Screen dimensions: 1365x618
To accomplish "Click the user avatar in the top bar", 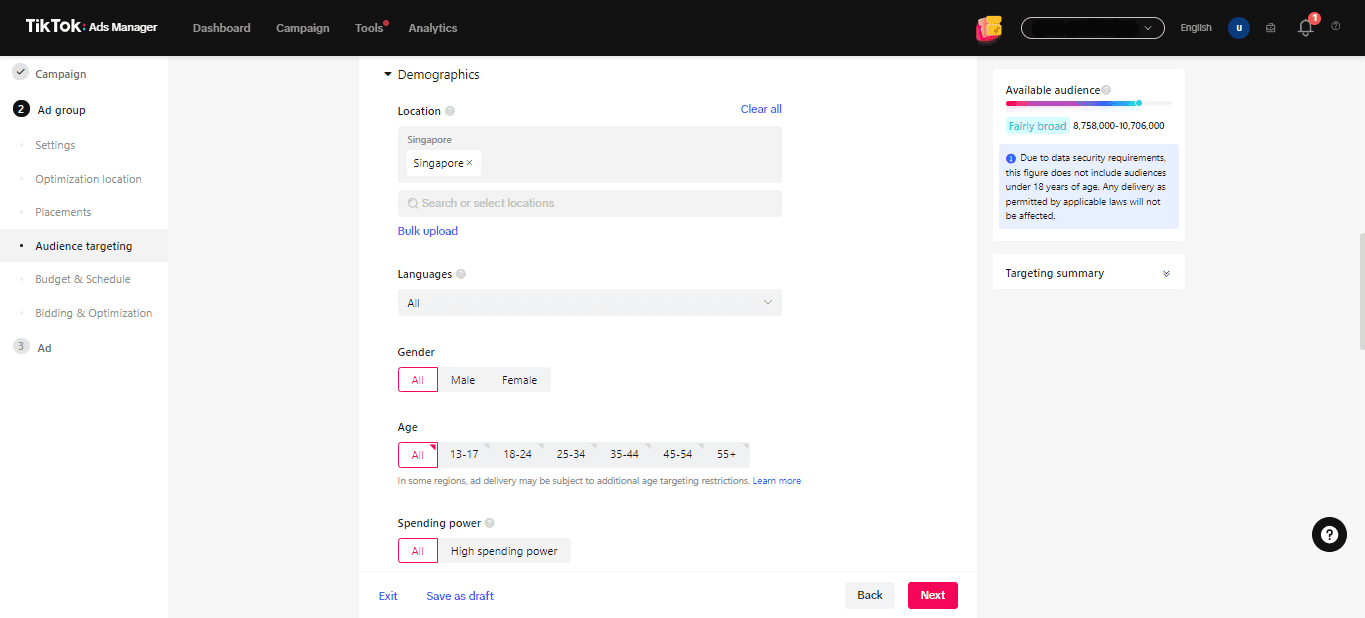I will pos(1238,28).
